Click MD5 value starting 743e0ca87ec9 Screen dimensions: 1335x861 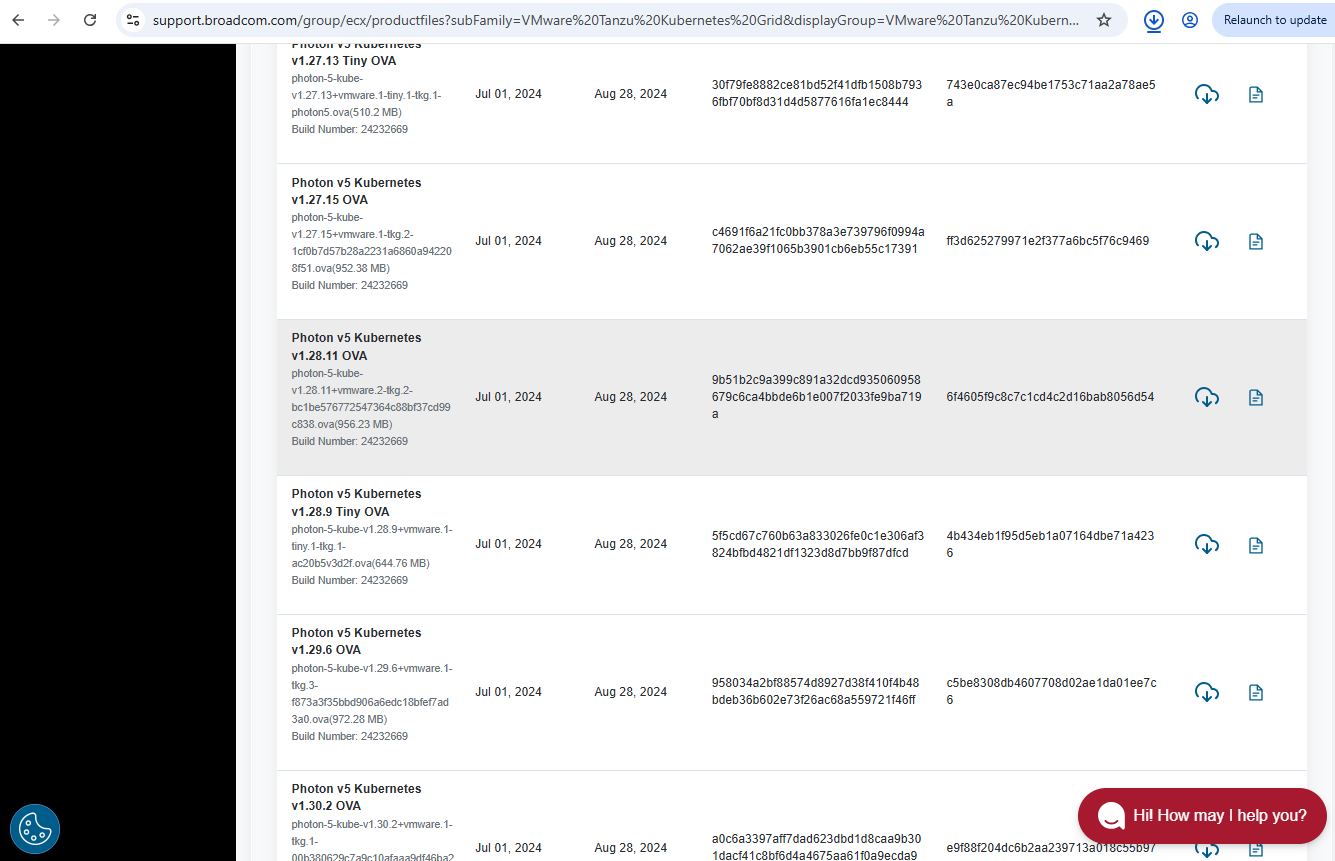pyautogui.click(x=1051, y=93)
